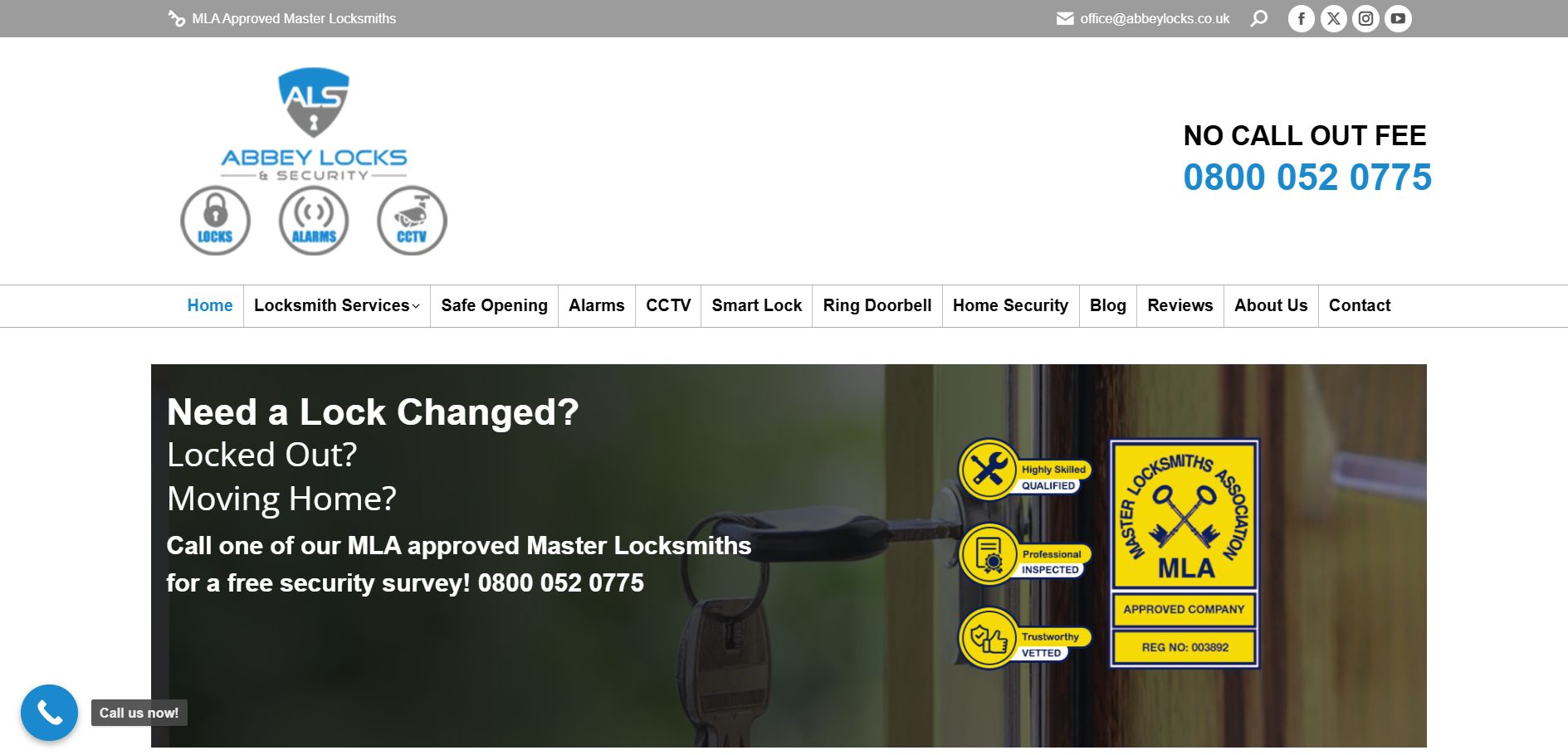Click the blue phone call bubble
The image size is (1568, 755).
pos(49,712)
